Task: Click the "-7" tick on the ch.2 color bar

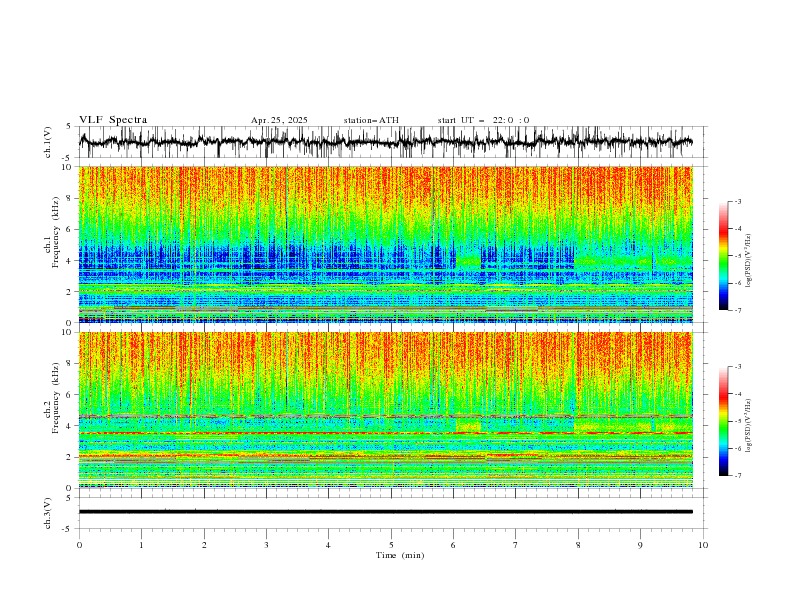Action: pyautogui.click(x=737, y=475)
